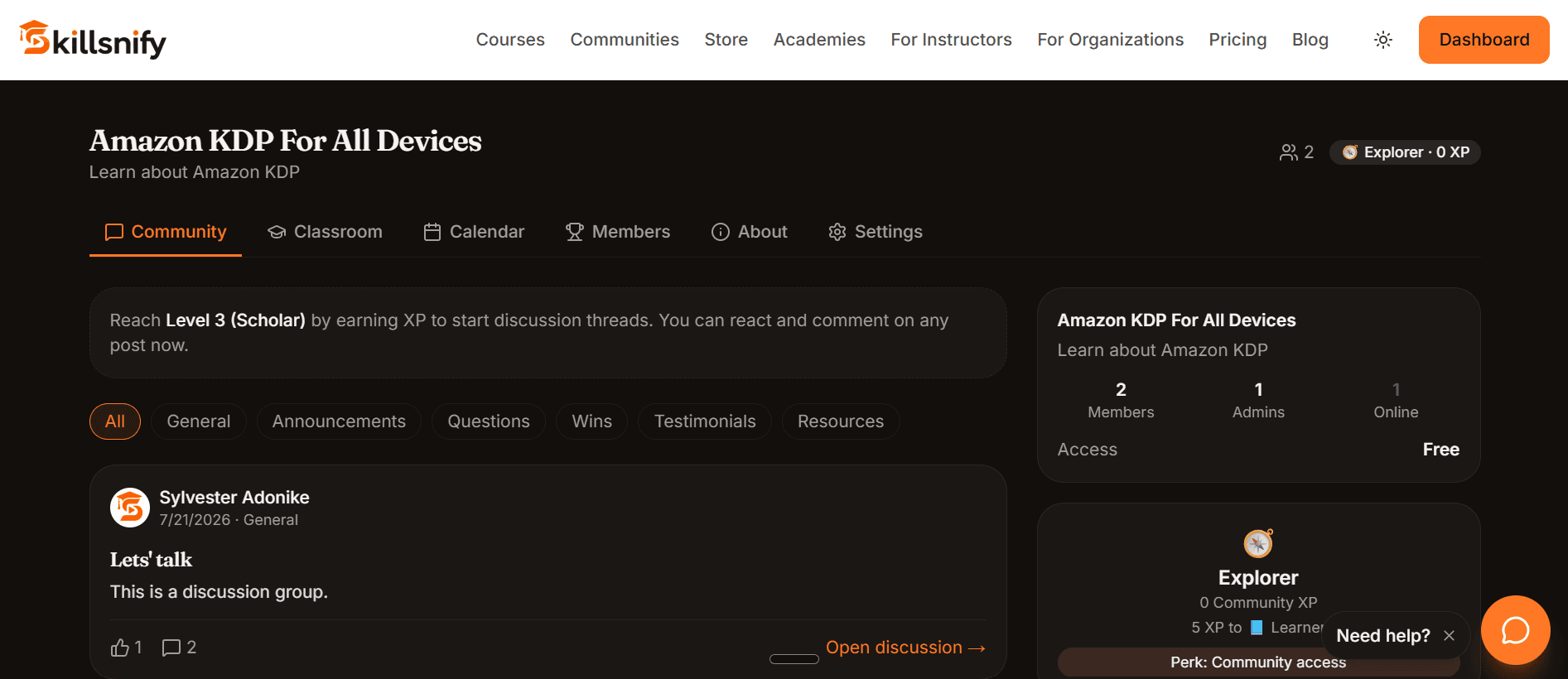1568x679 pixels.
Task: Open Courses in top navigation
Action: [510, 40]
